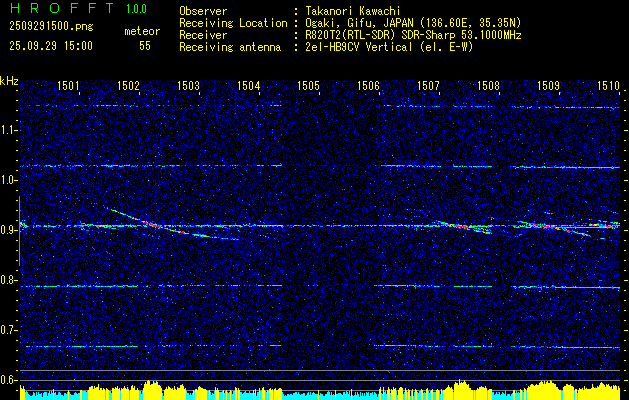The height and width of the screenshot is (400, 629).
Task: Select the meteor count 55
Action: (145, 46)
